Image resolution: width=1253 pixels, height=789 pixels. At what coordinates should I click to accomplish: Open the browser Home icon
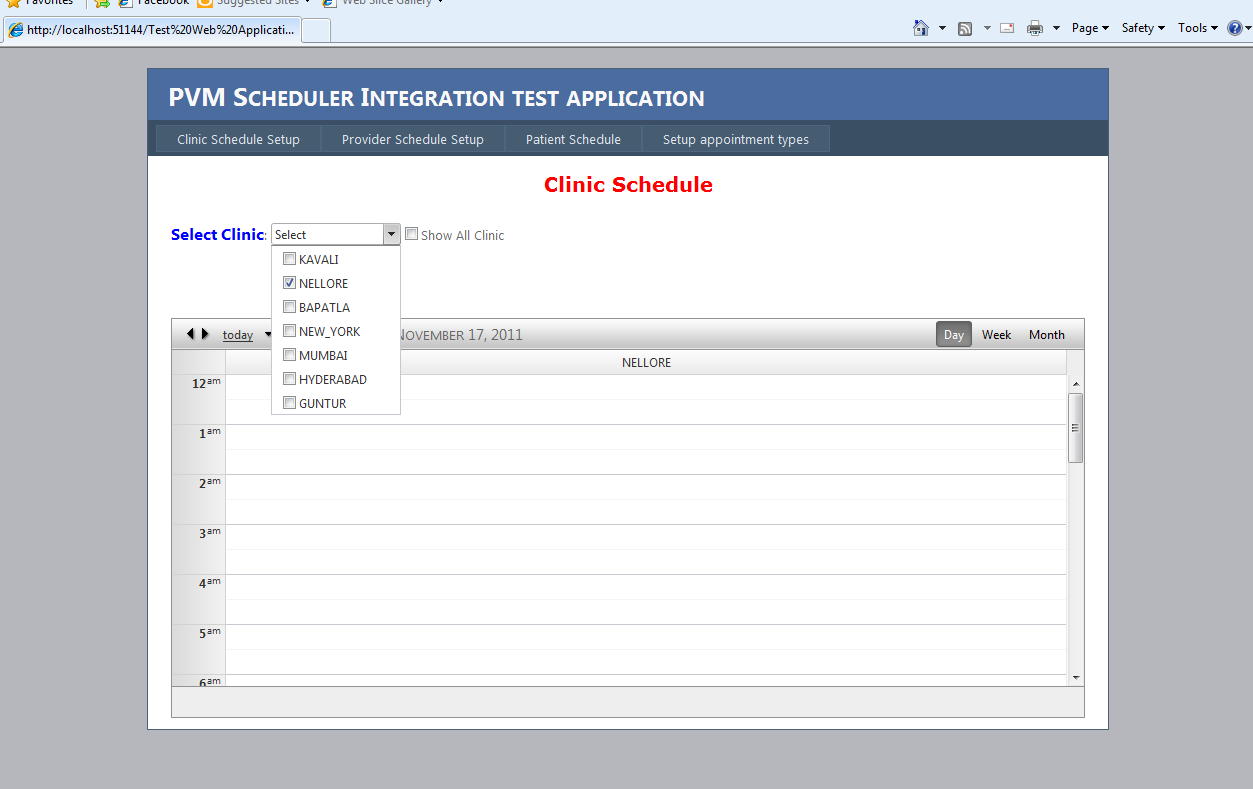pyautogui.click(x=921, y=28)
